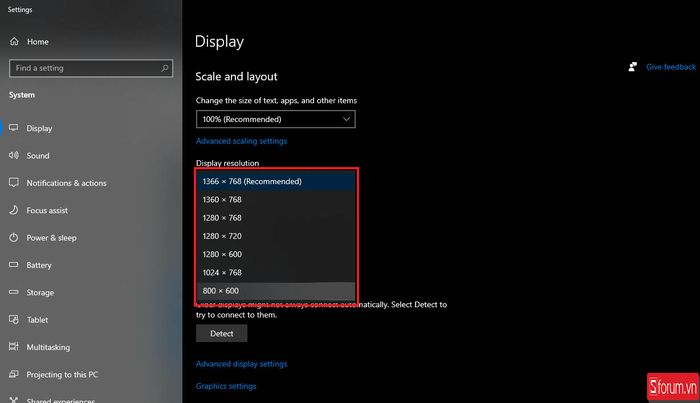Click the Give feedback person icon
The image size is (700, 403).
coord(633,67)
